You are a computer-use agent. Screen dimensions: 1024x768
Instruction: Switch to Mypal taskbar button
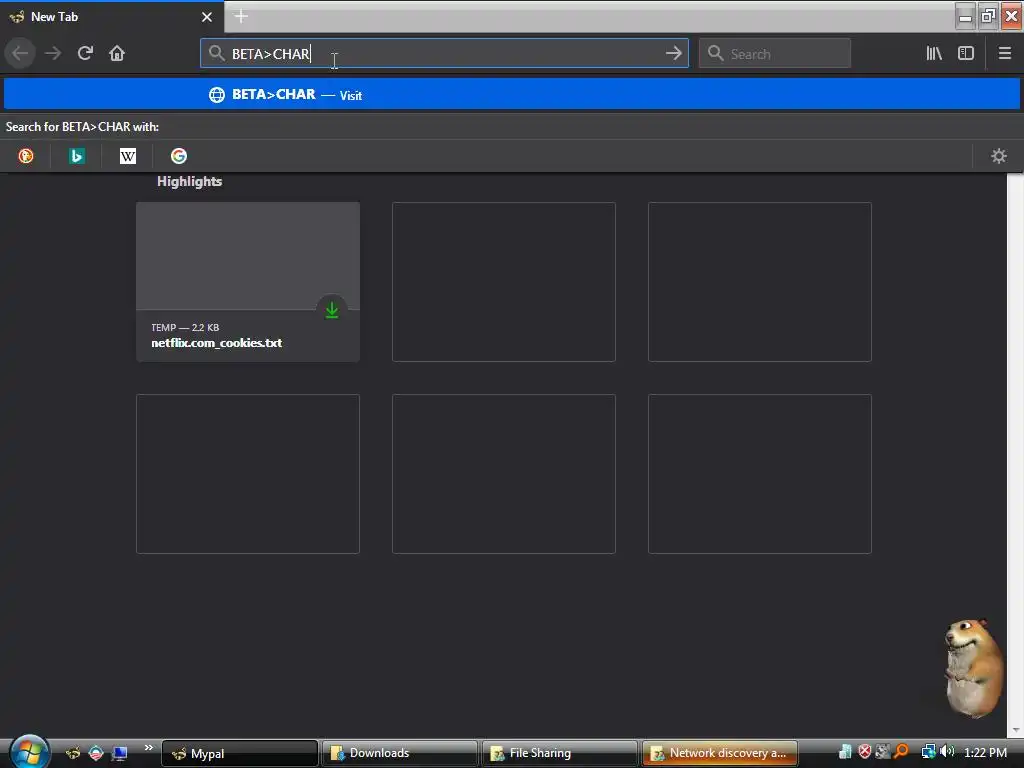coord(240,753)
